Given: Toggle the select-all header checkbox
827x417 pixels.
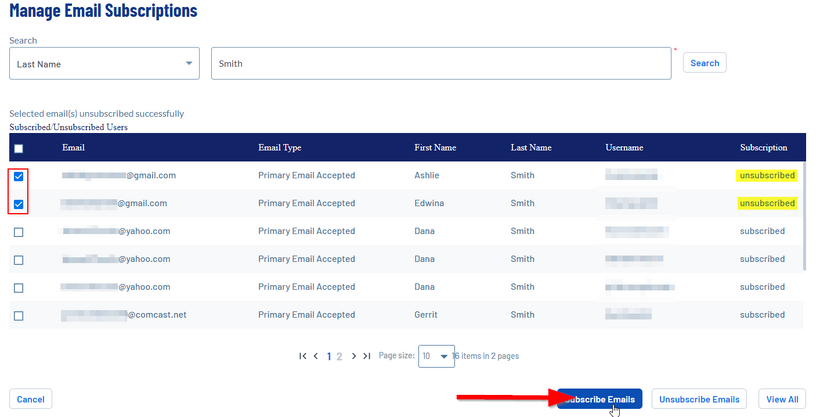Looking at the screenshot, I should [x=18, y=148].
